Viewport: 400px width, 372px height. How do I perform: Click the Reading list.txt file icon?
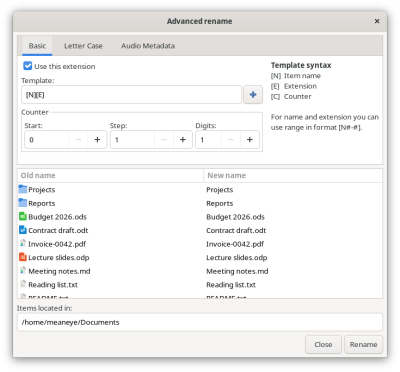pos(23,284)
